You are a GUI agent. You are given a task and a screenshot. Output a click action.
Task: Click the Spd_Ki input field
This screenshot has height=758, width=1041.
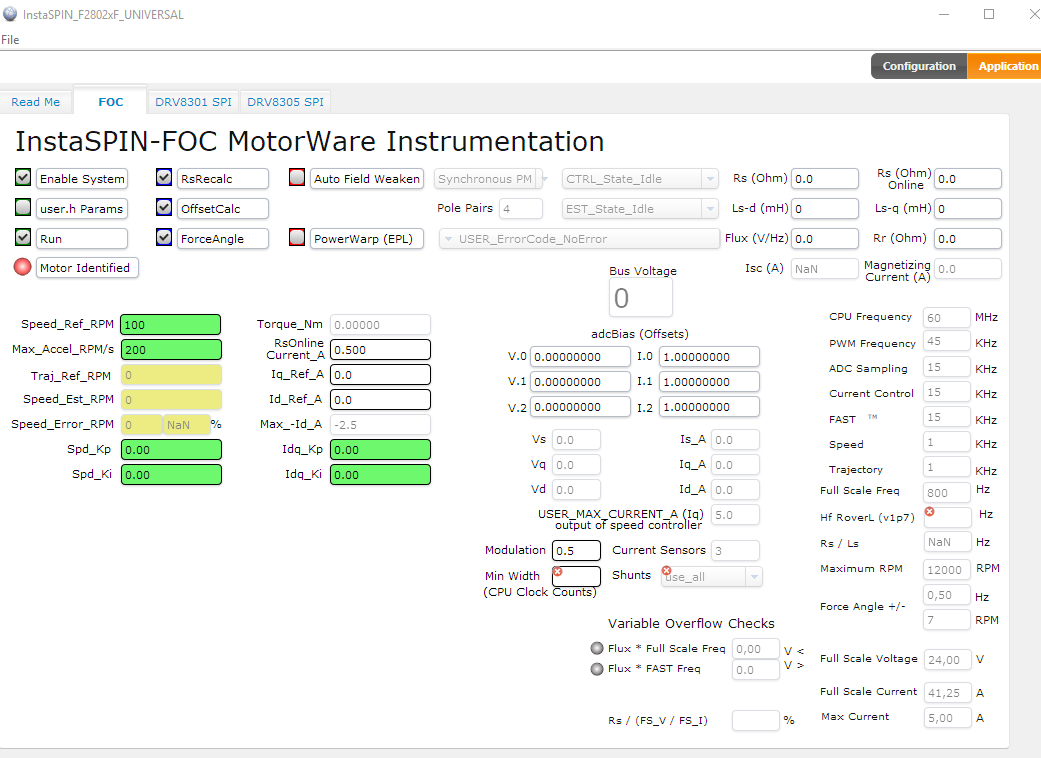[x=171, y=475]
